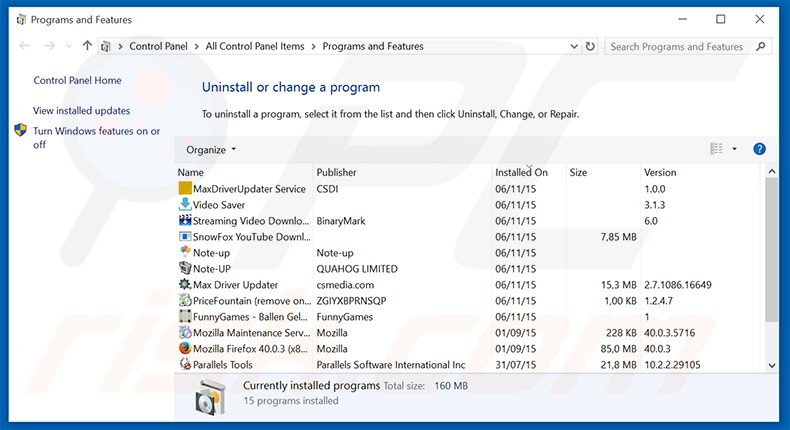Click the MaxDriverUpdater Service program icon

185,189
